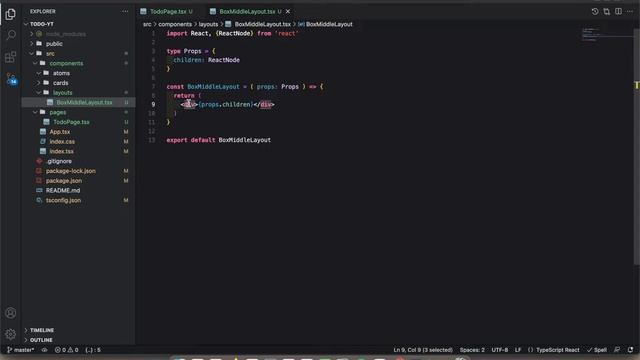Click components in the breadcrumb

pos(175,24)
